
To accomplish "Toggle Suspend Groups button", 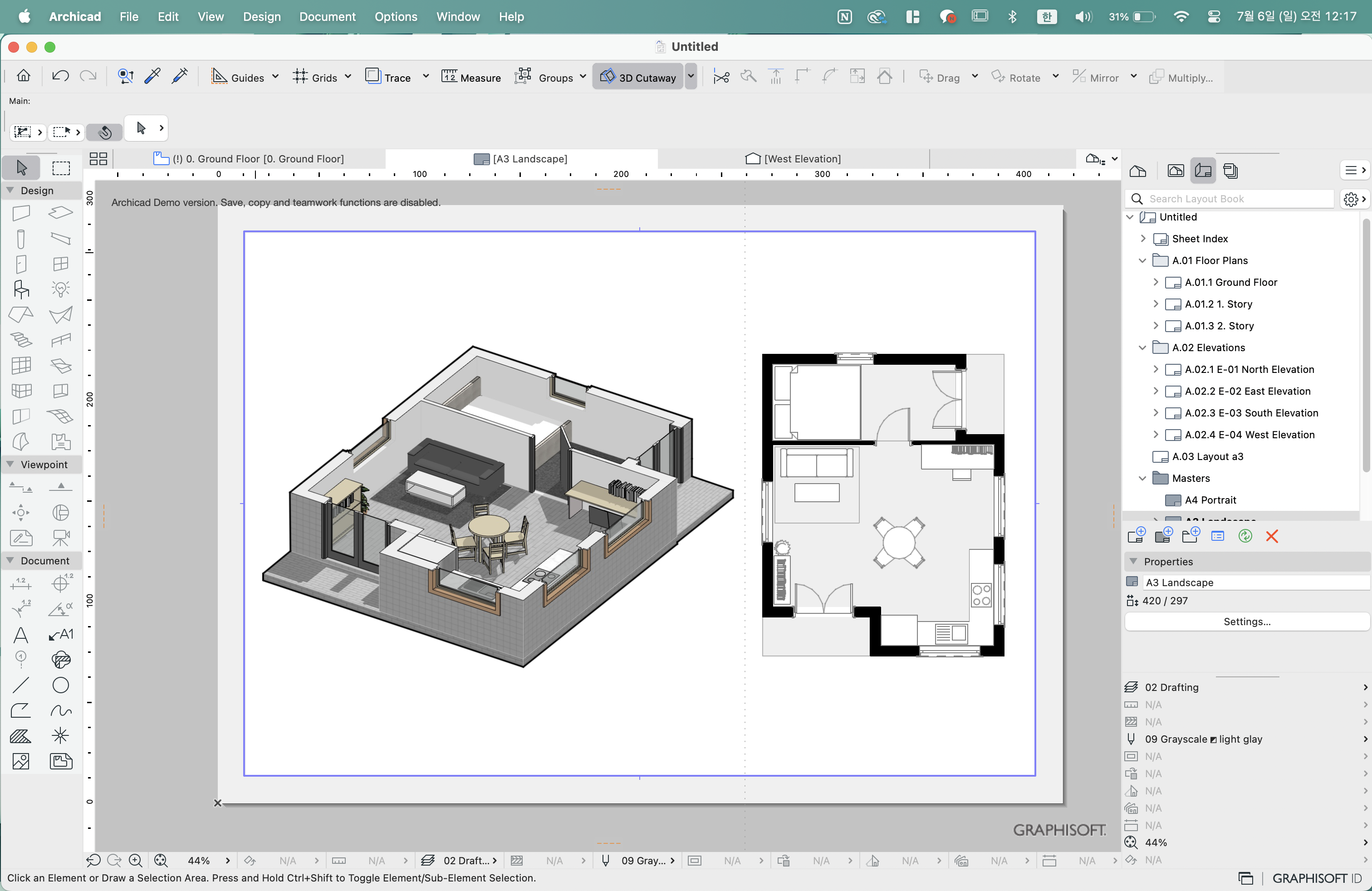I will coord(544,77).
